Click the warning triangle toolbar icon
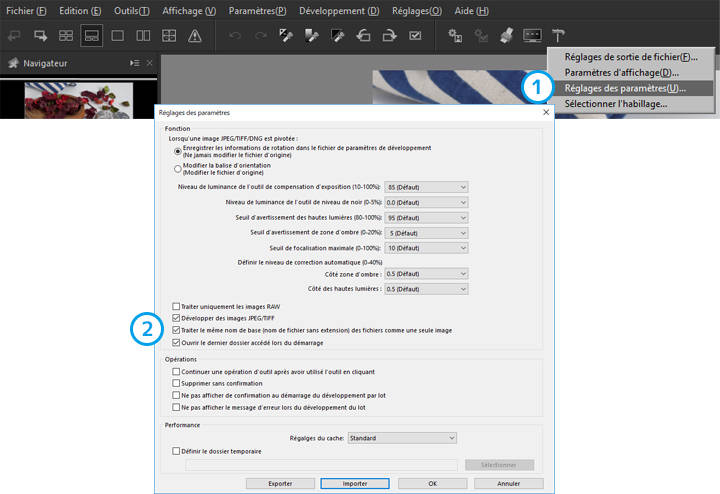Viewport: 720px width, 494px height. click(x=194, y=36)
